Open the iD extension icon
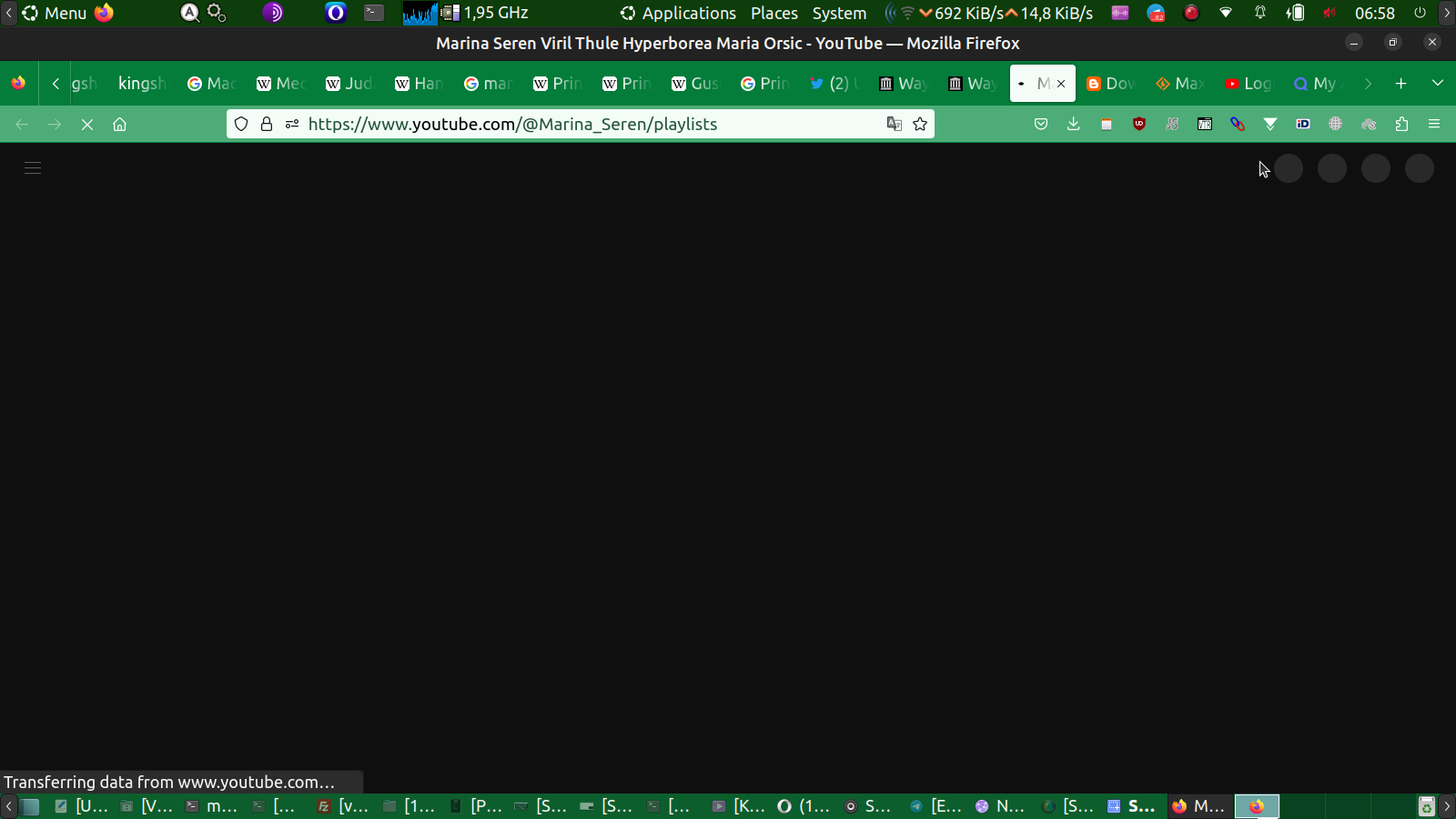Screen dimensions: 1456x819 (x=1303, y=124)
